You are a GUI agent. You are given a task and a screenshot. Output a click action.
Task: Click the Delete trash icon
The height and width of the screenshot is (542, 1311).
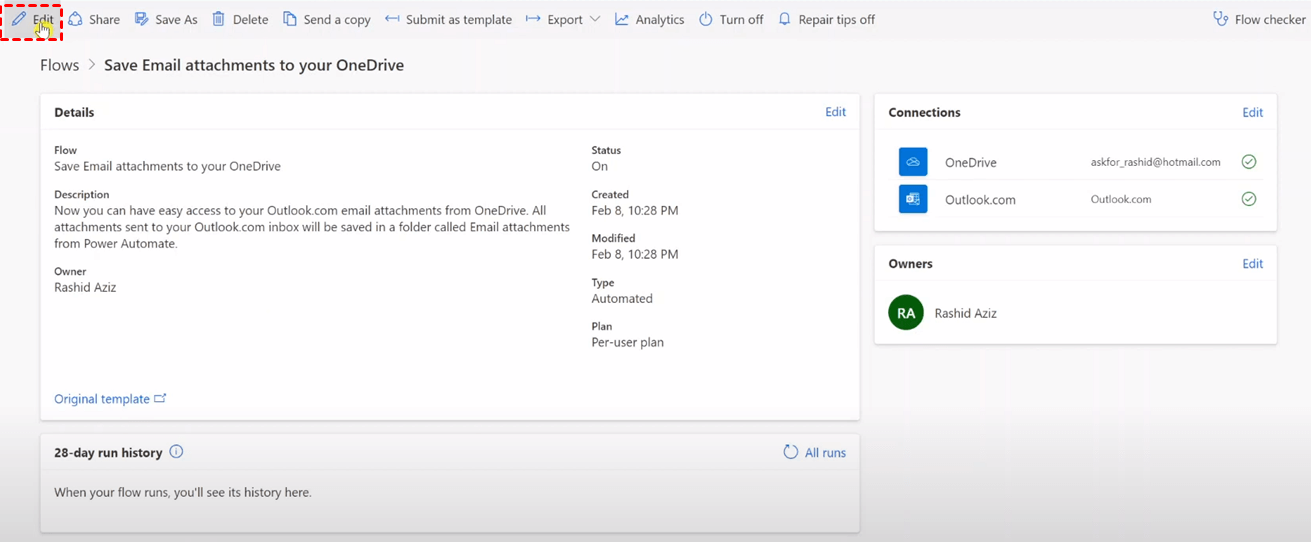(218, 19)
